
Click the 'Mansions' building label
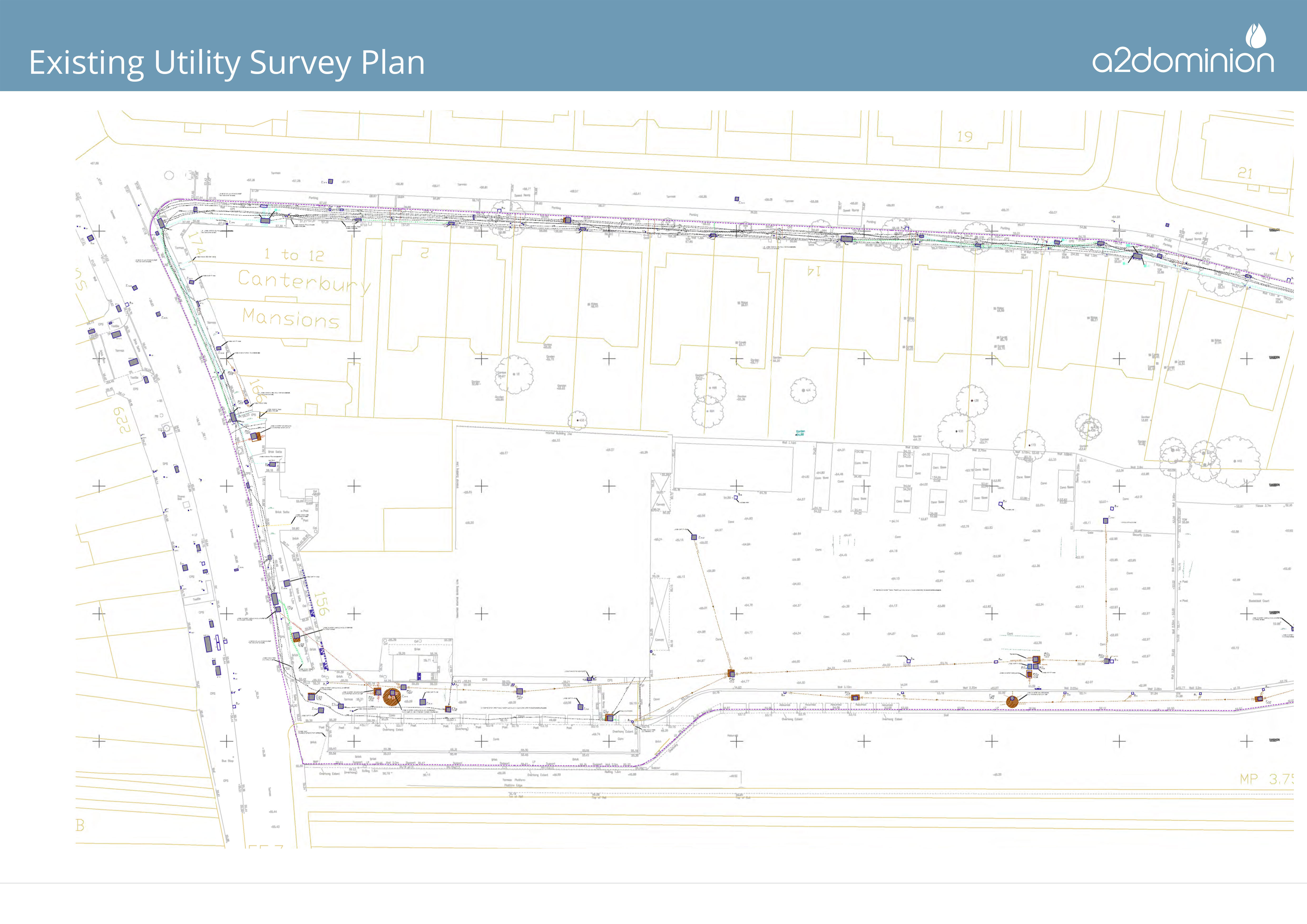click(290, 318)
